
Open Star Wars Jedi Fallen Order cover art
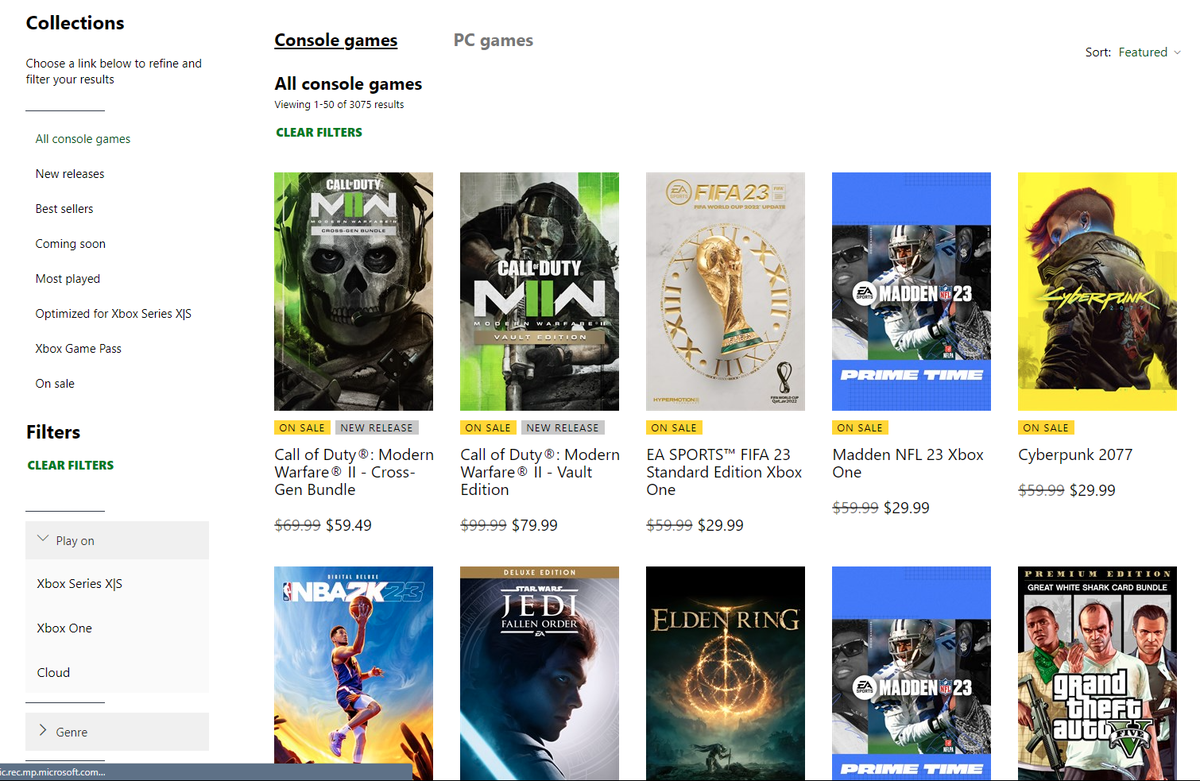[x=540, y=673]
